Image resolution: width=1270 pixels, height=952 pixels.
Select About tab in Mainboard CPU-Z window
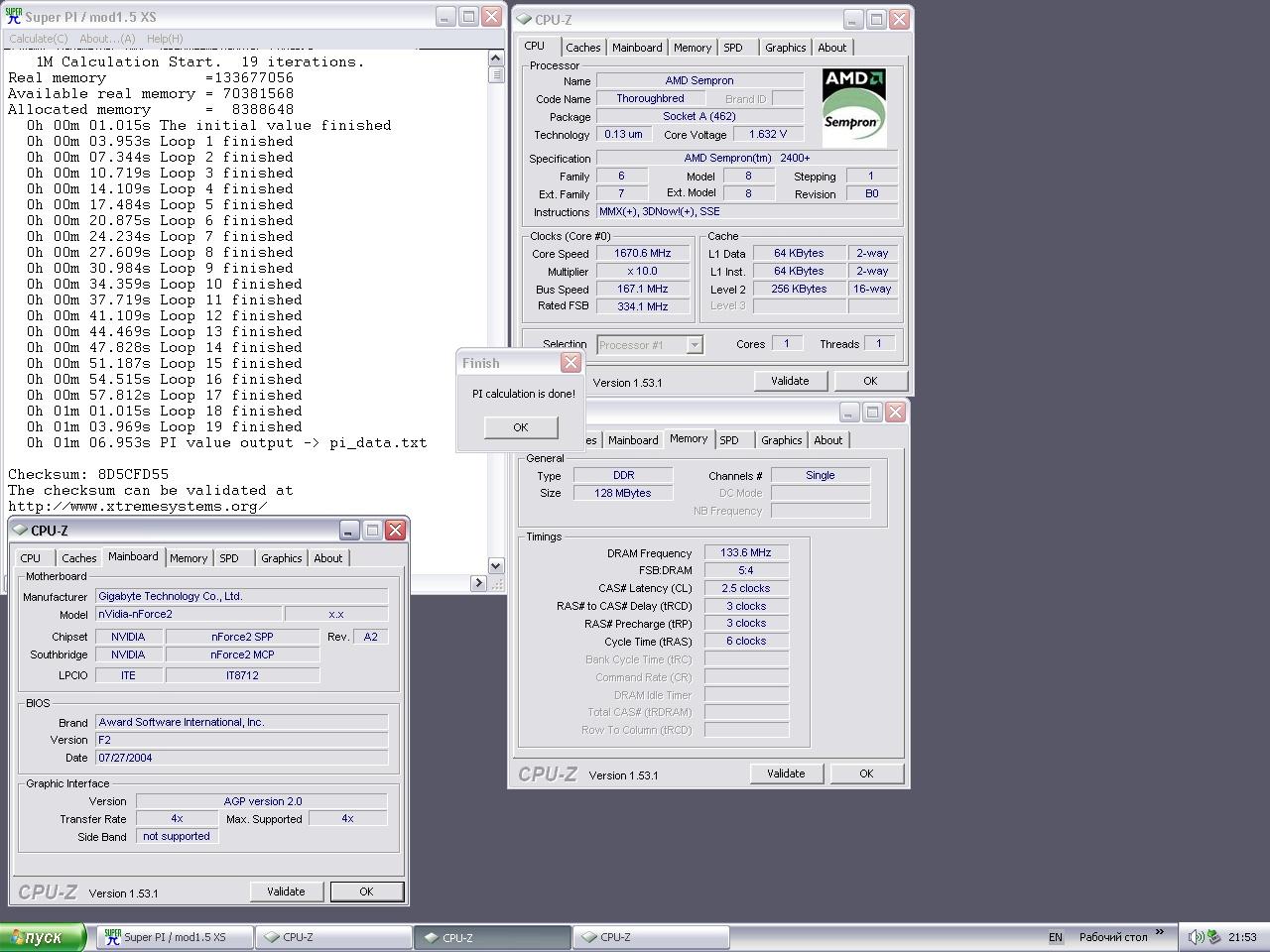click(x=328, y=558)
